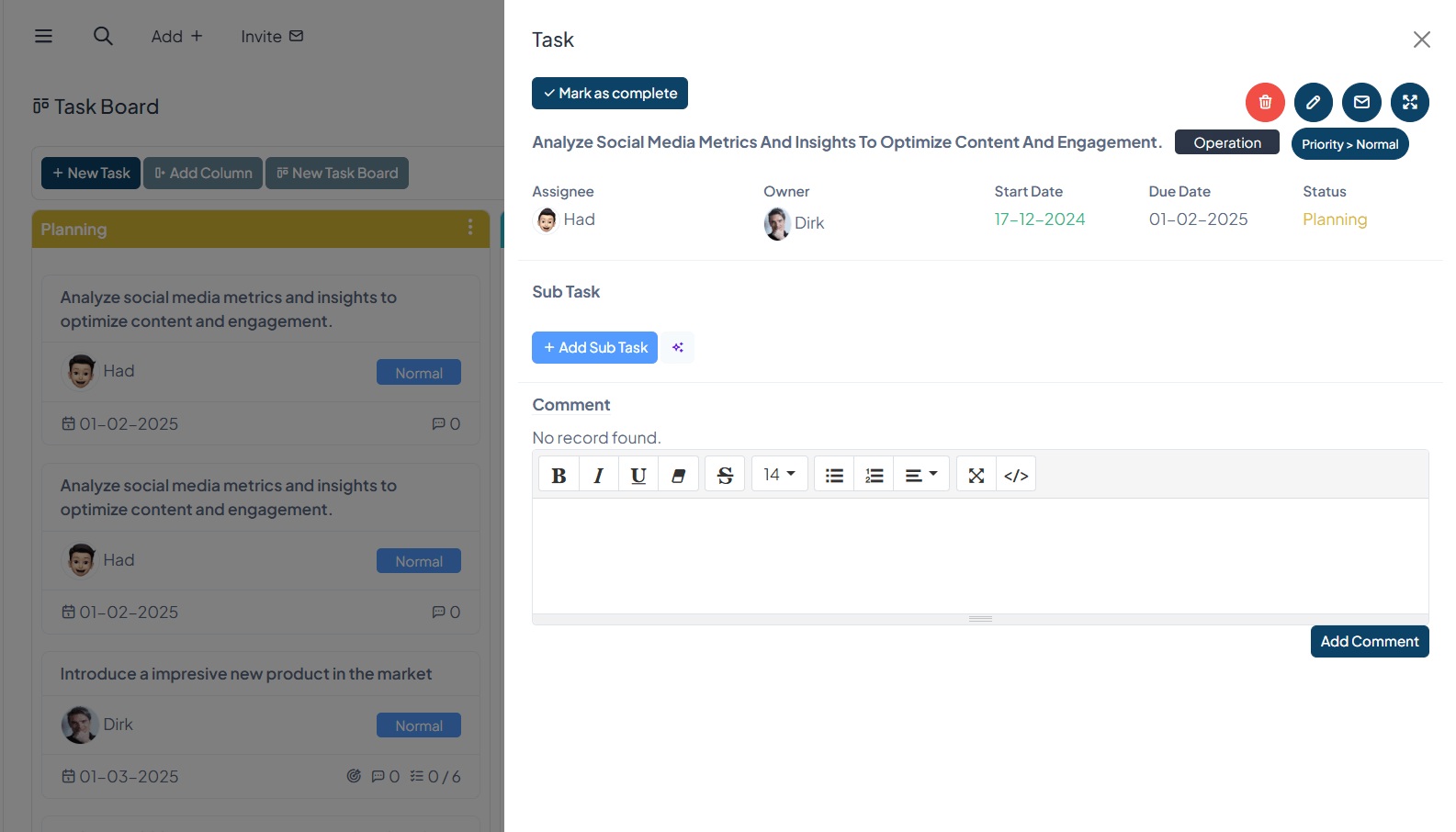Click inside the comment text area
The height and width of the screenshot is (832, 1456).
click(x=980, y=556)
